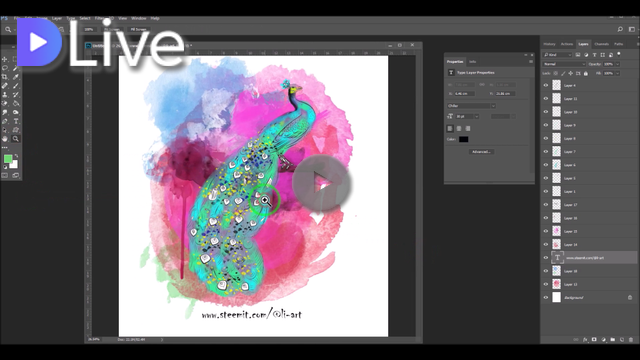The height and width of the screenshot is (360, 640).
Task: Open the font size dropdown in Properties
Action: 477,117
